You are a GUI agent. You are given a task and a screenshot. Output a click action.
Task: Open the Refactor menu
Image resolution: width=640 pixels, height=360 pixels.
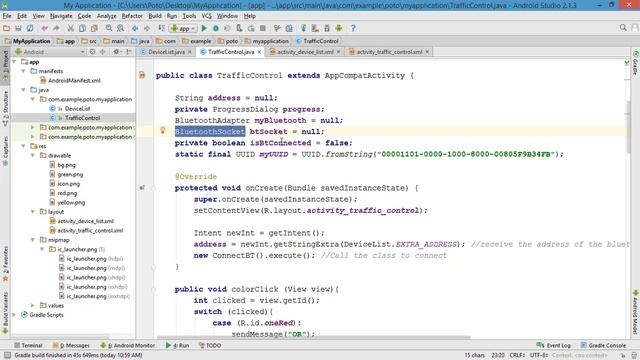[x=132, y=16]
